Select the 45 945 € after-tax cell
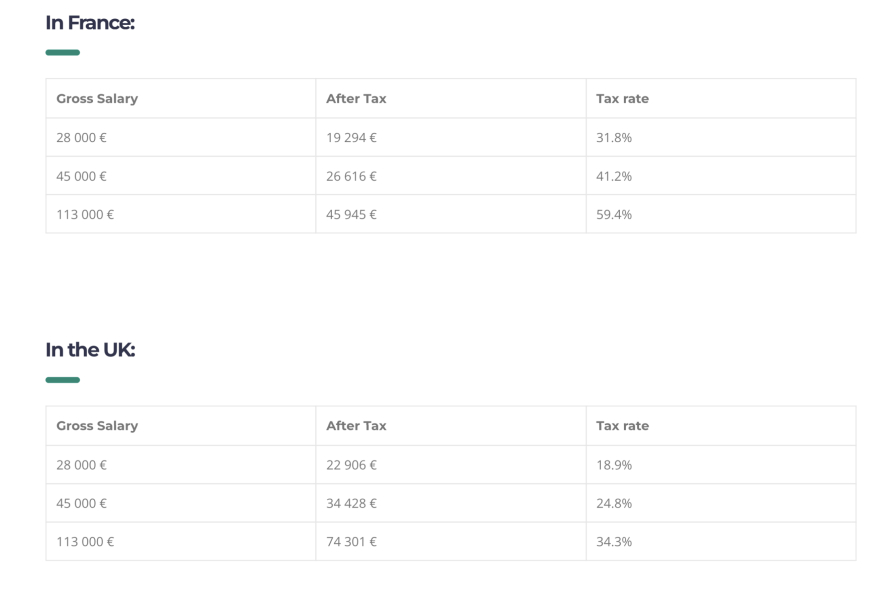This screenshot has width=876, height=600. (351, 214)
